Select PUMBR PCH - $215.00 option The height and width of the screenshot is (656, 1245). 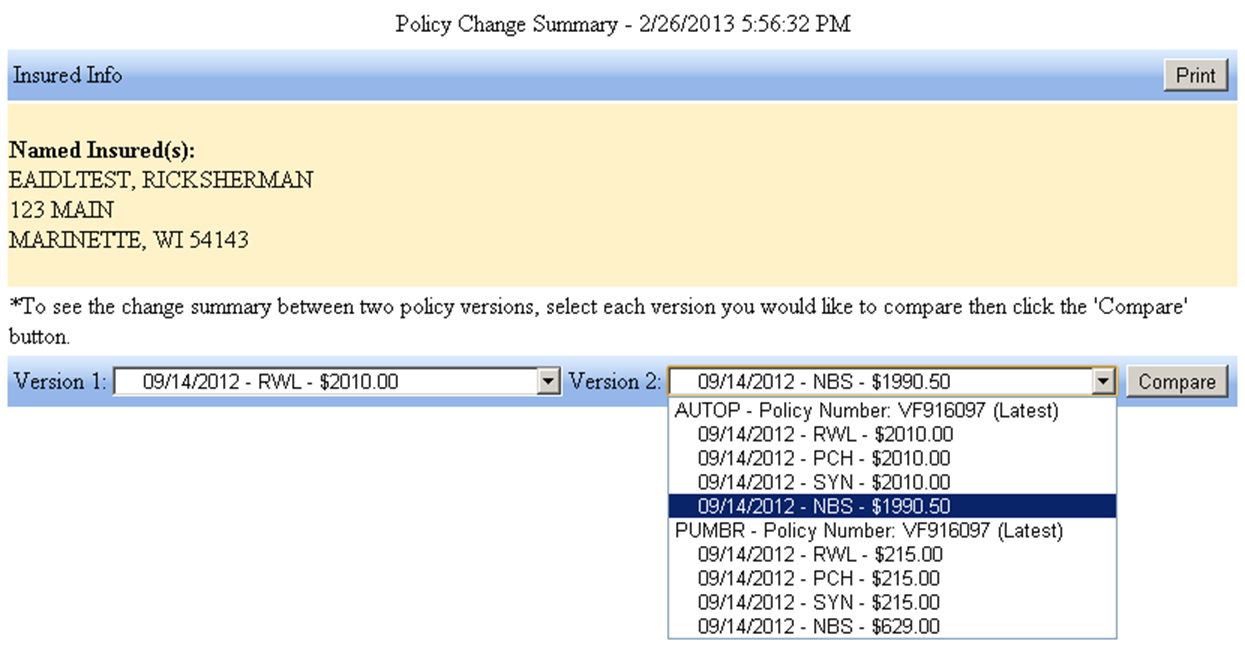[x=892, y=578]
